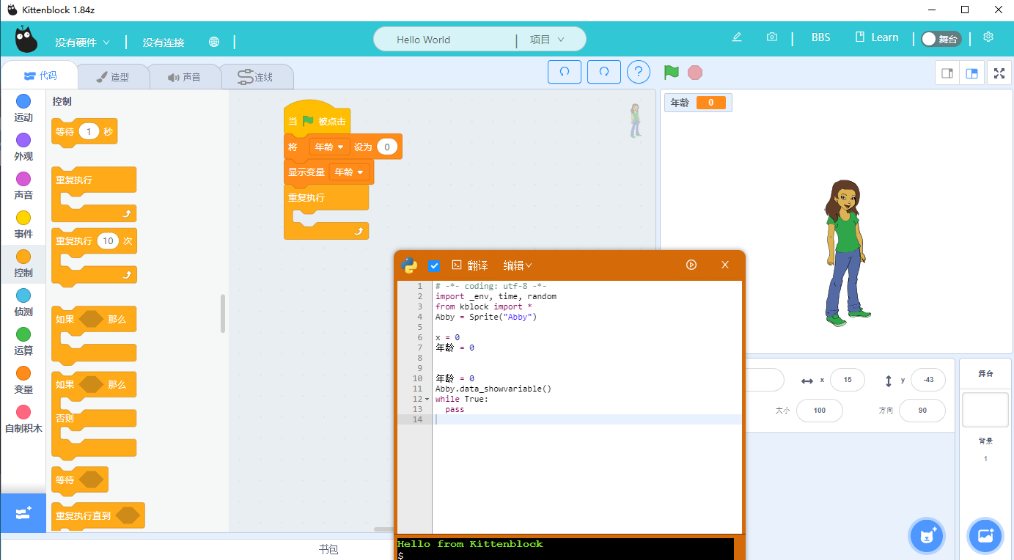Select the orange 变量 category circle

tap(23, 373)
